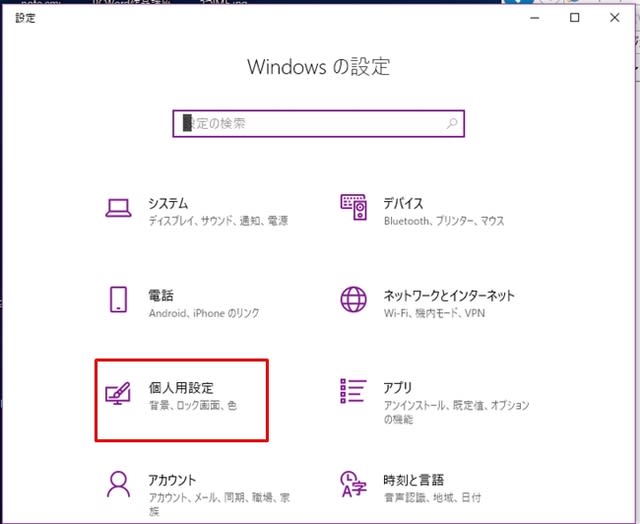Click the Wi-Fi、機内モード、VPN description
This screenshot has width=640, height=524.
pyautogui.click(x=434, y=313)
